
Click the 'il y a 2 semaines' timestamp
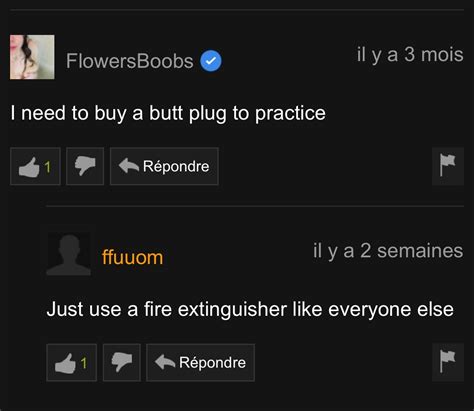point(388,251)
